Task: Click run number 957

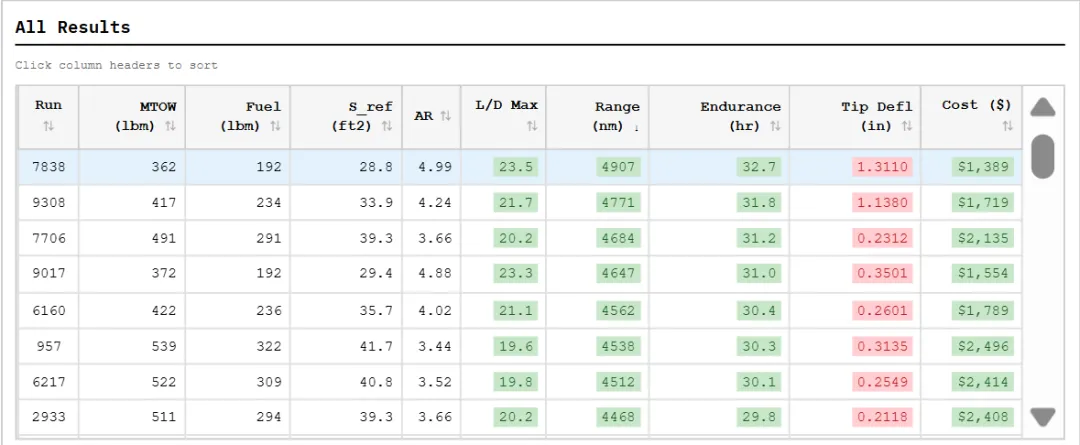Action: tap(48, 347)
